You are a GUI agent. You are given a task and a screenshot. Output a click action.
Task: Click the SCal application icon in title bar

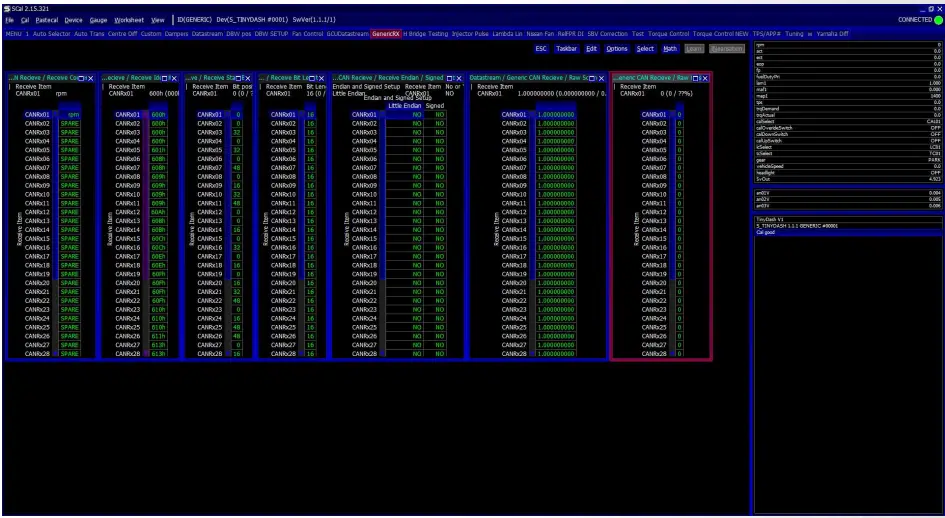tap(7, 9)
